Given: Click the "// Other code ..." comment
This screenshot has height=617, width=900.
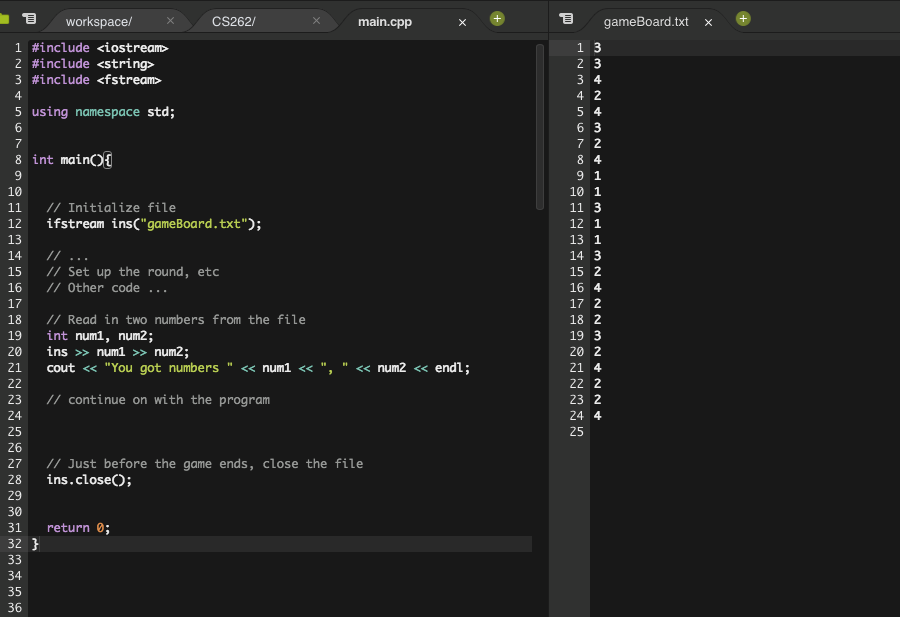Looking at the screenshot, I should [x=107, y=288].
